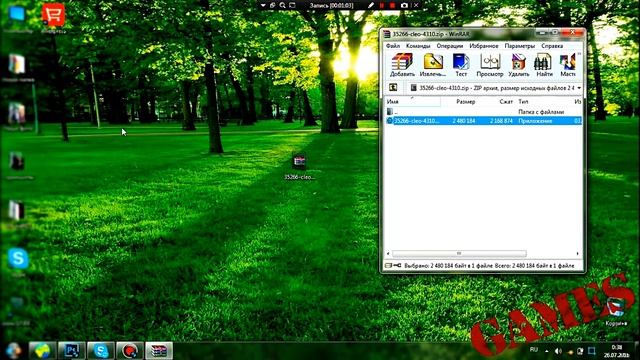Click the Удалить (Delete) toolbar icon
This screenshot has height=360, width=640.
point(519,65)
